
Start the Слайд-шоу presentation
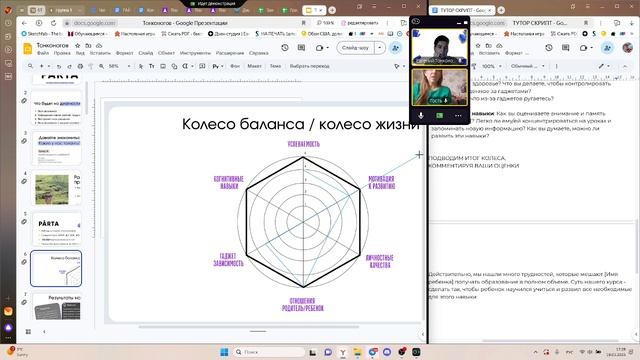(356, 48)
